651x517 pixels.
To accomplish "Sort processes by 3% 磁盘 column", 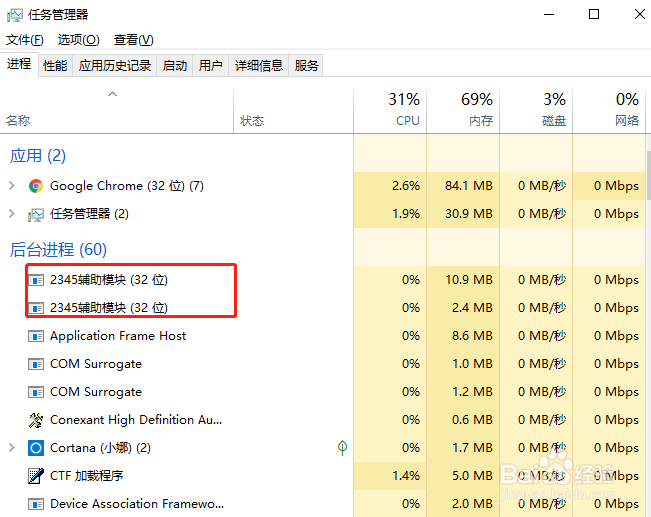I will [x=536, y=112].
